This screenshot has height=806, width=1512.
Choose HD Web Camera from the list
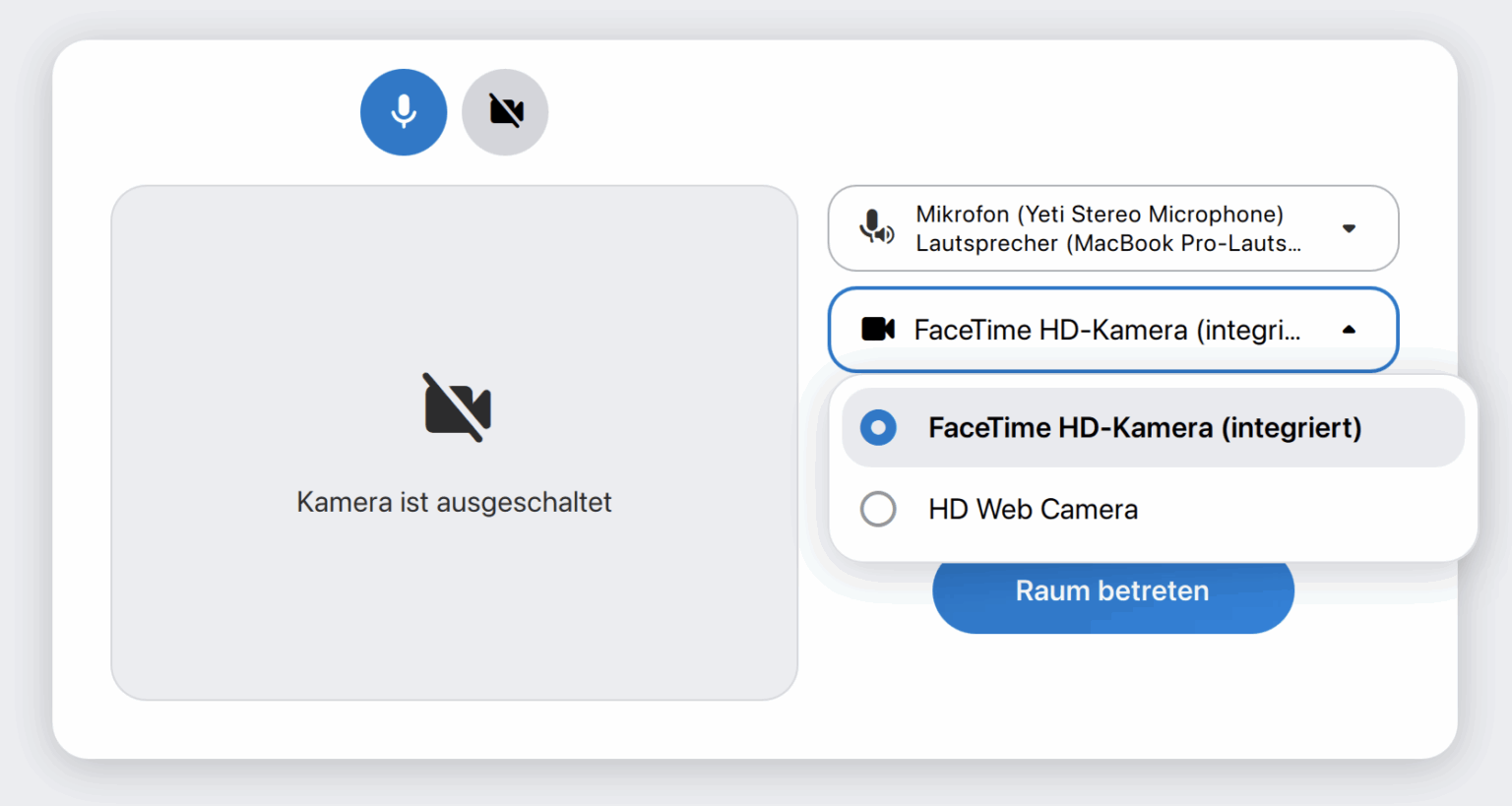point(1033,509)
